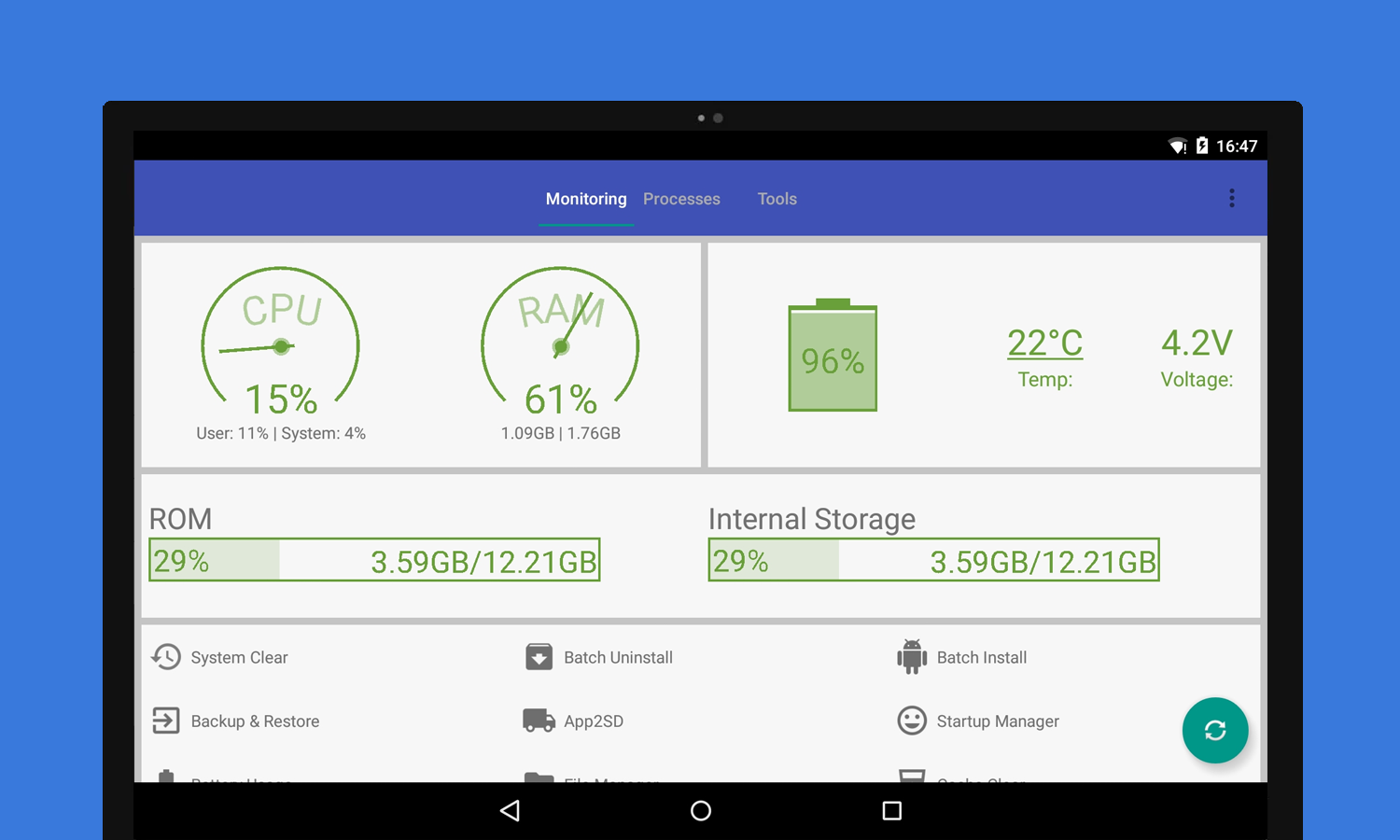Open the three-dot overflow menu

[1232, 198]
